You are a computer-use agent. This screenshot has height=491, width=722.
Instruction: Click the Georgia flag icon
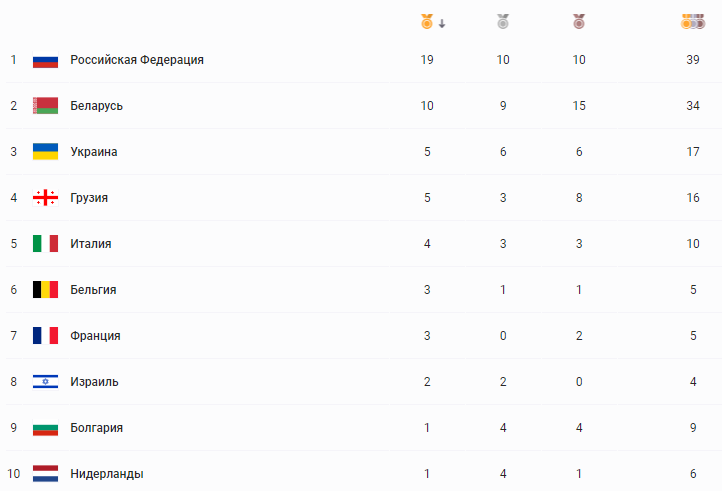point(45,198)
